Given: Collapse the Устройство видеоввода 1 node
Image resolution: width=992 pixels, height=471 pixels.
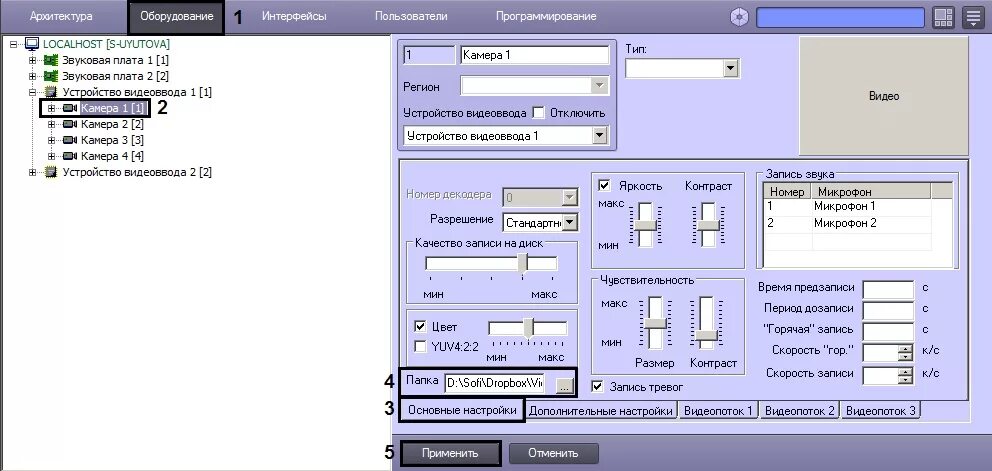Looking at the screenshot, I should pos(33,92).
